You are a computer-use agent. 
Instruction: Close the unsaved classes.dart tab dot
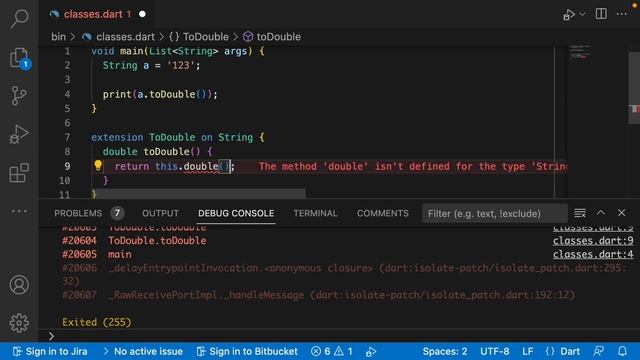142,14
